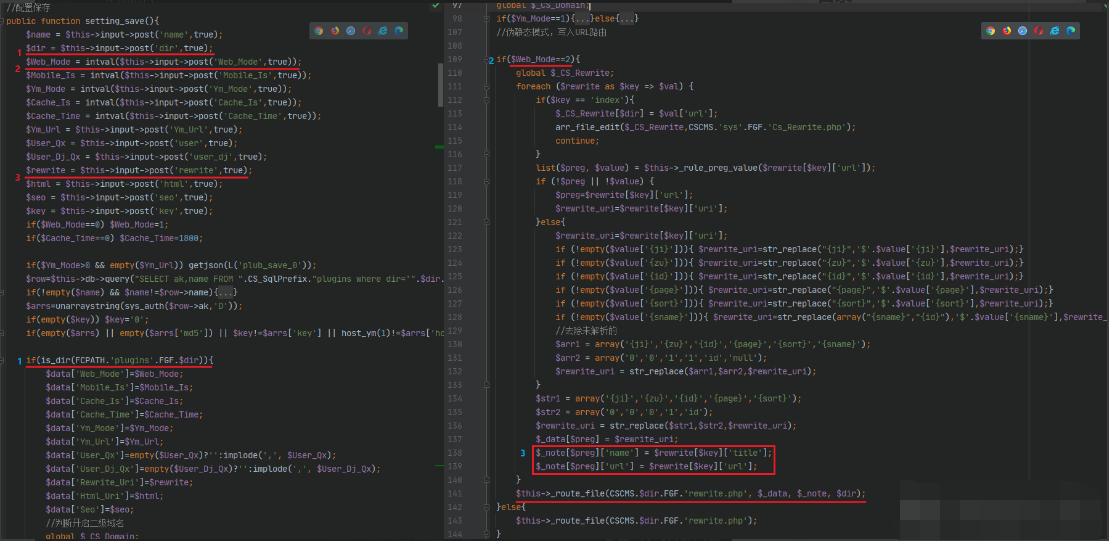Screen dimensions: 1109x541
Task: Click the 'if($Cache_Time==0) $Cache_Time=1800;' line
Action: [115, 238]
